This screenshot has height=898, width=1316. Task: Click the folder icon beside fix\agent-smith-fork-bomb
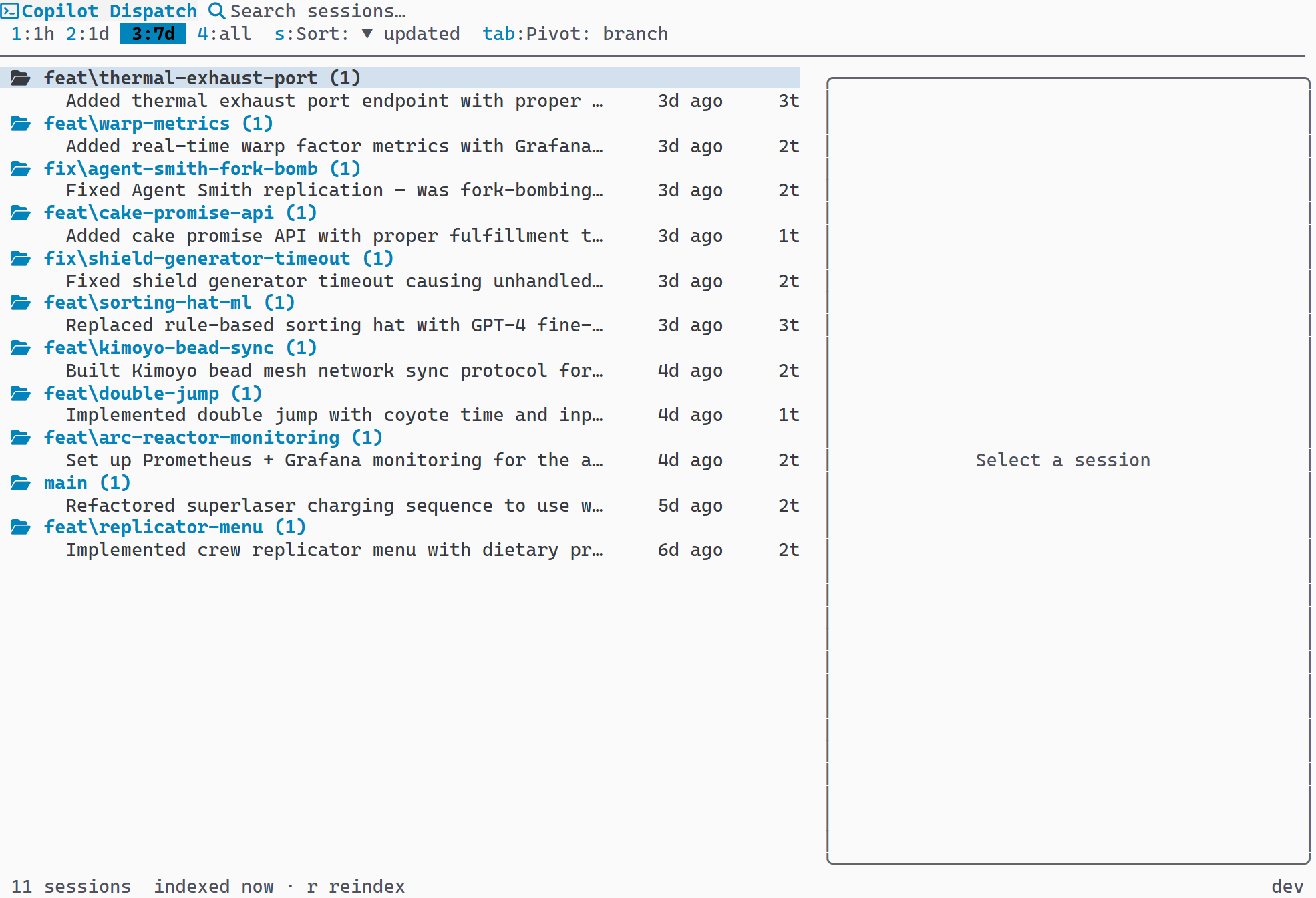pyautogui.click(x=21, y=169)
